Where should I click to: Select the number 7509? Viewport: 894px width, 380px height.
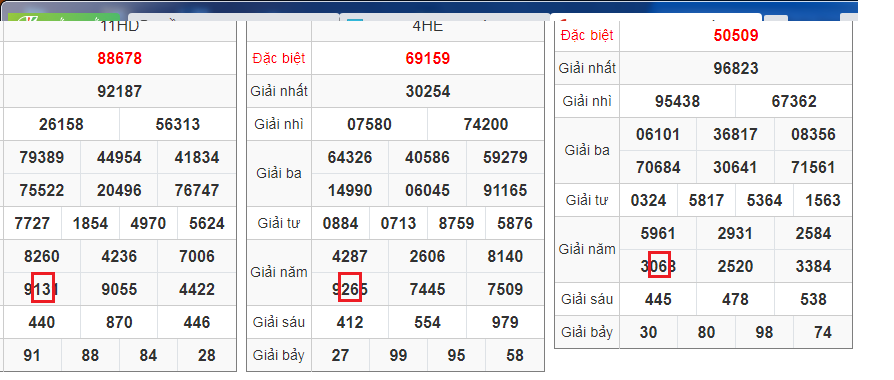(x=505, y=290)
